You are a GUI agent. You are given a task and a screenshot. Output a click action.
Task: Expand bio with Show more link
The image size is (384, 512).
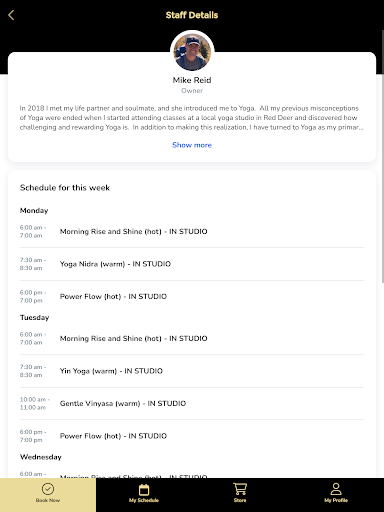point(192,145)
